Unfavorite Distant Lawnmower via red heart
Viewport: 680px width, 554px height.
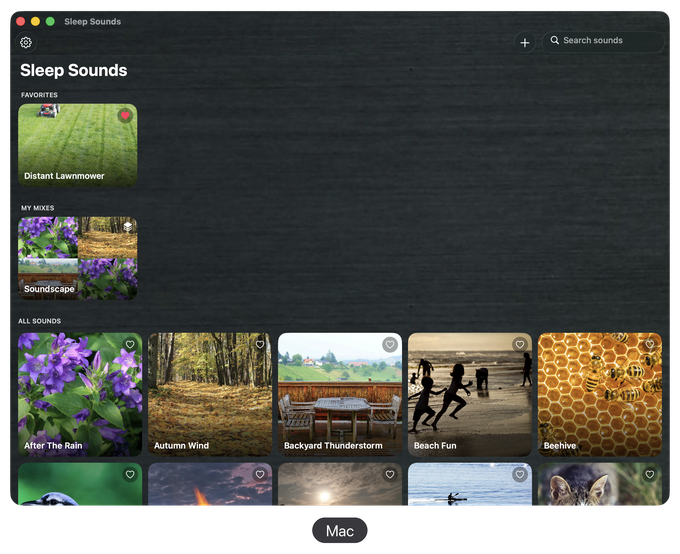[x=125, y=115]
